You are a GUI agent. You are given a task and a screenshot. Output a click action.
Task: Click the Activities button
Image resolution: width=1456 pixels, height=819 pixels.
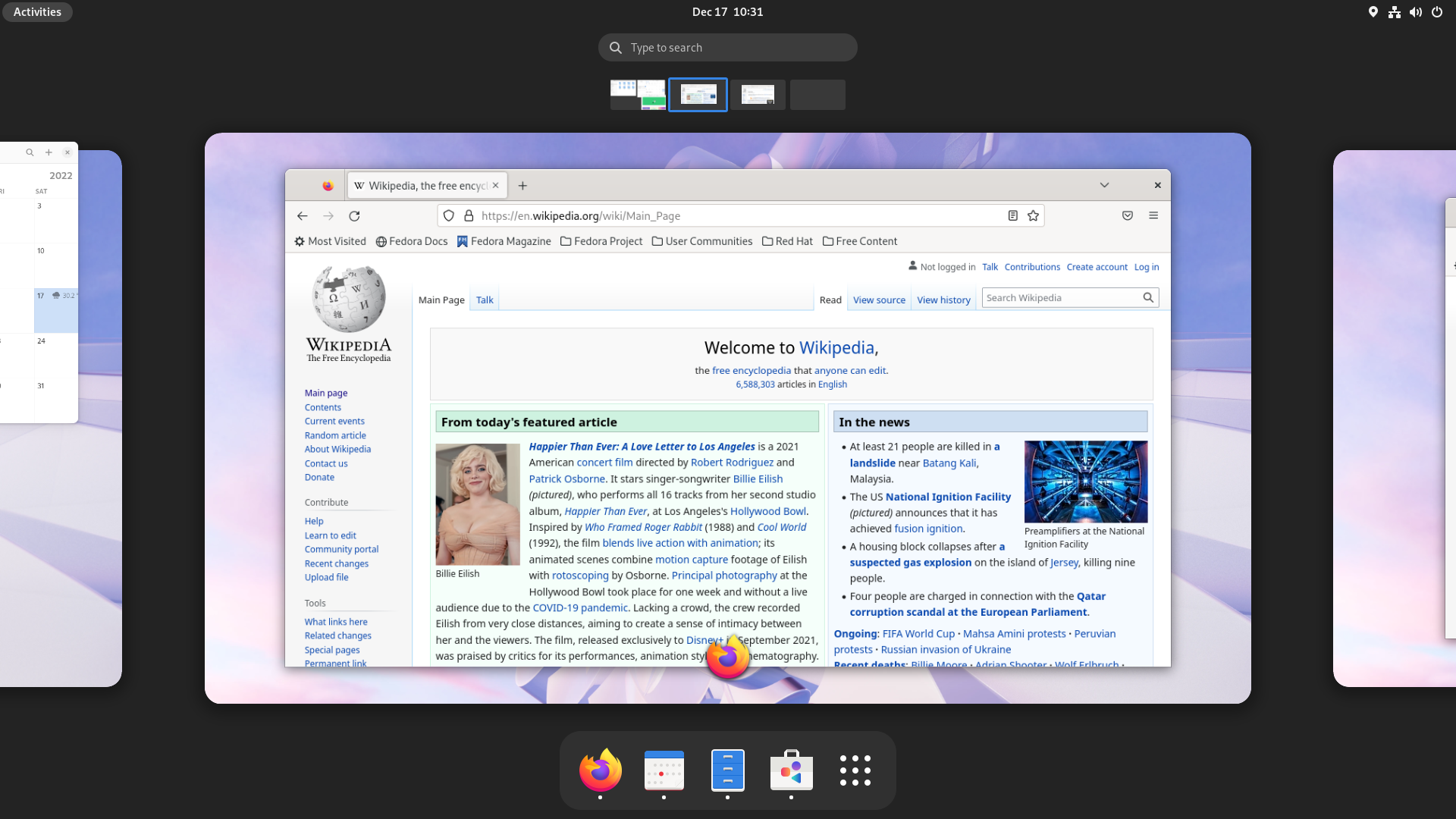37,12
